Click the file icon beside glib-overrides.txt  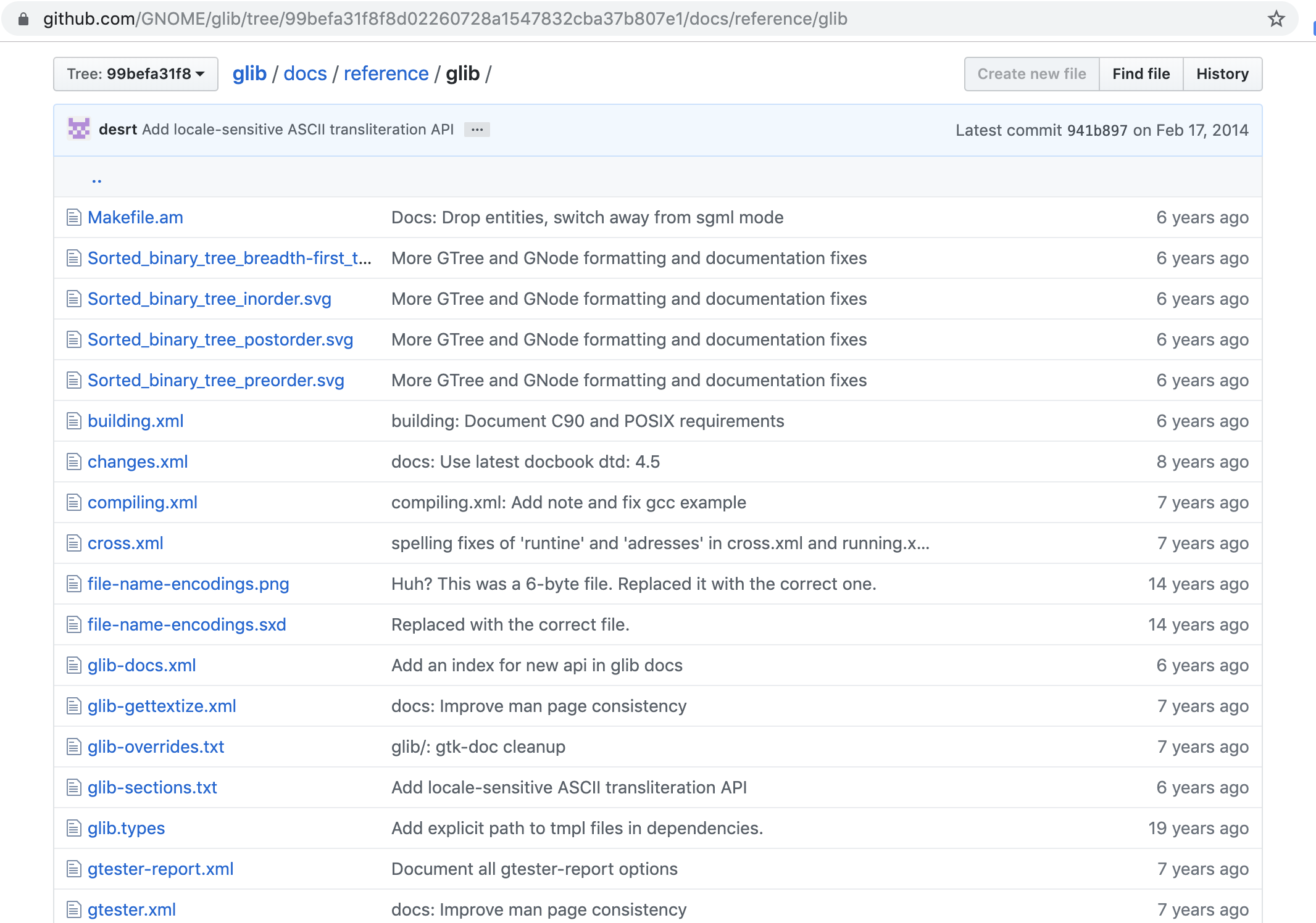[74, 747]
